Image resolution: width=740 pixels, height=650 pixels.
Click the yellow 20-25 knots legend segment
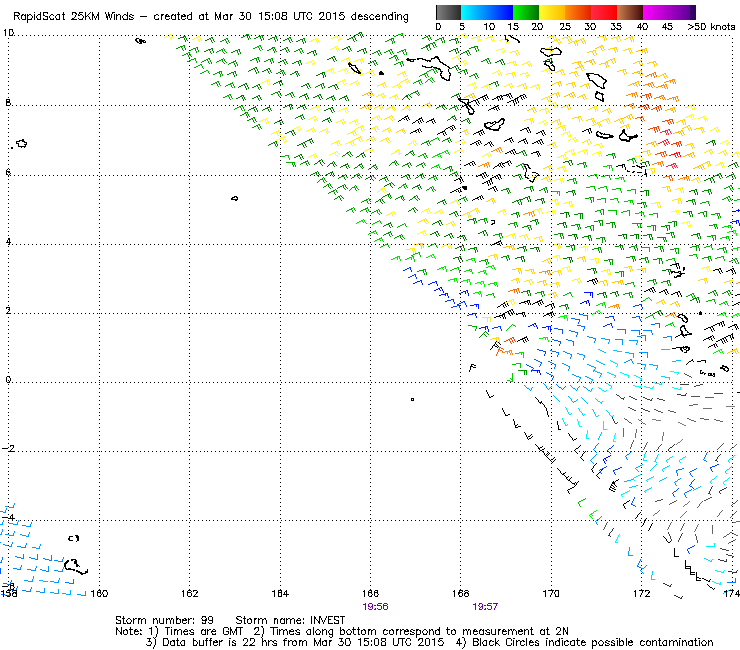click(552, 12)
